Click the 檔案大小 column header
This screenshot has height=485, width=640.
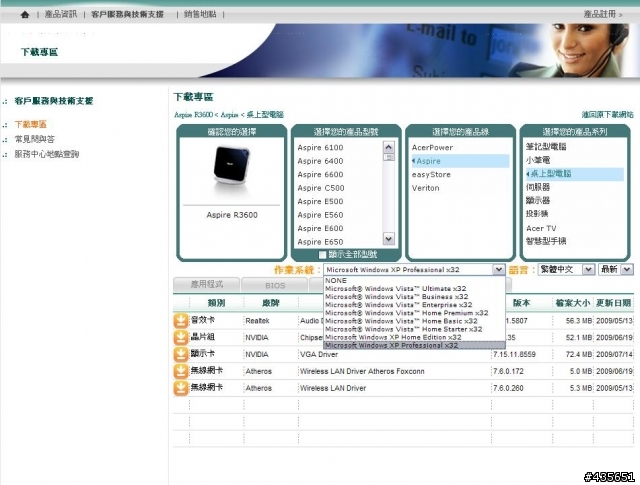pos(572,303)
